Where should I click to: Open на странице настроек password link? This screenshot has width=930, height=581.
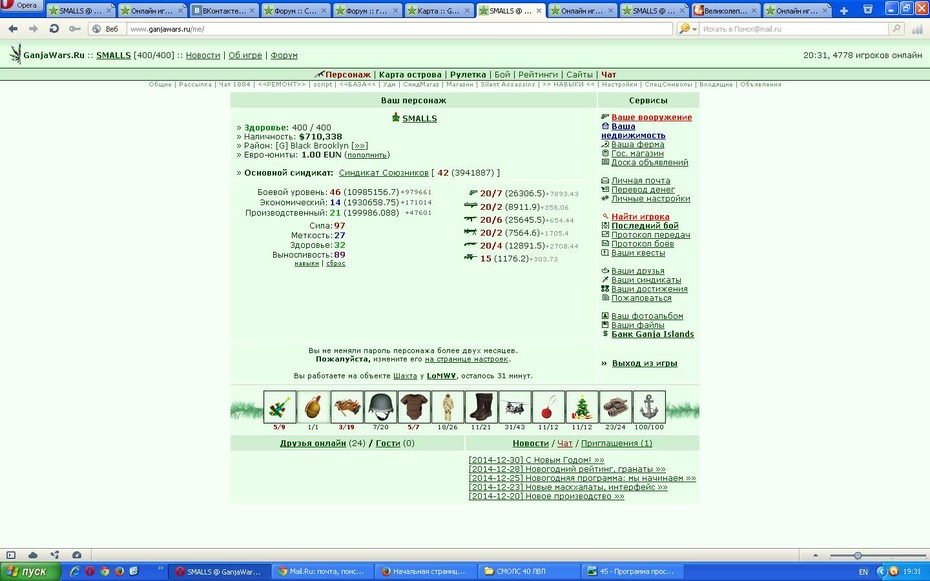(x=466, y=359)
